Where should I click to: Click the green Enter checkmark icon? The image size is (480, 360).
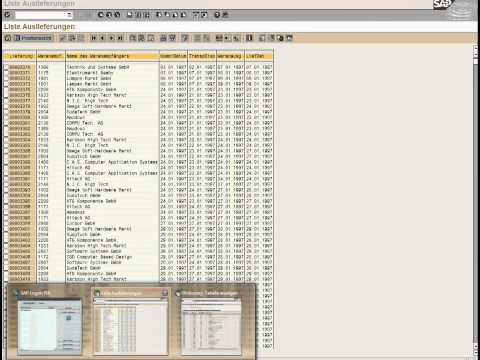click(7, 15)
